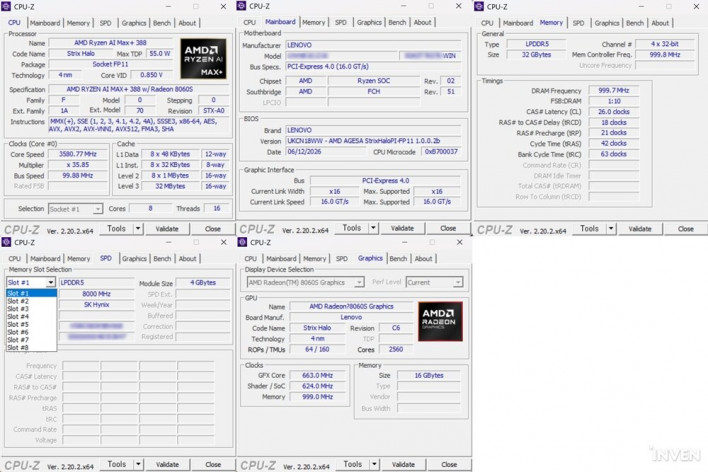Open the Graphics tab in the CPU window

(134, 23)
